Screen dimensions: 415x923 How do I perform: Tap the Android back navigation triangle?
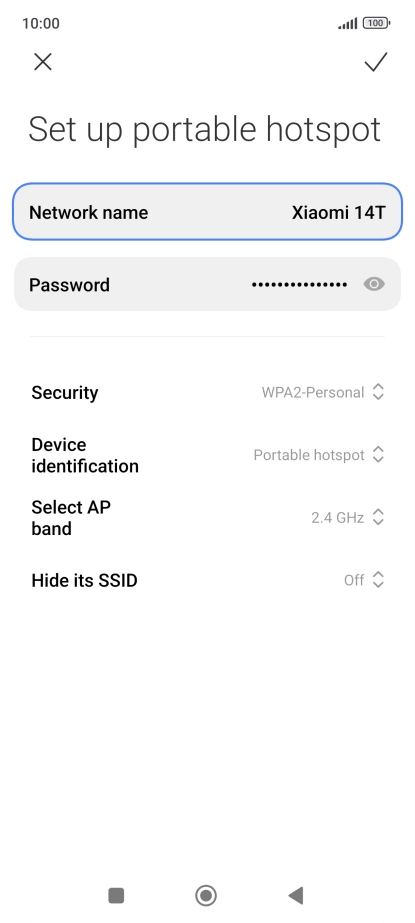pos(296,895)
